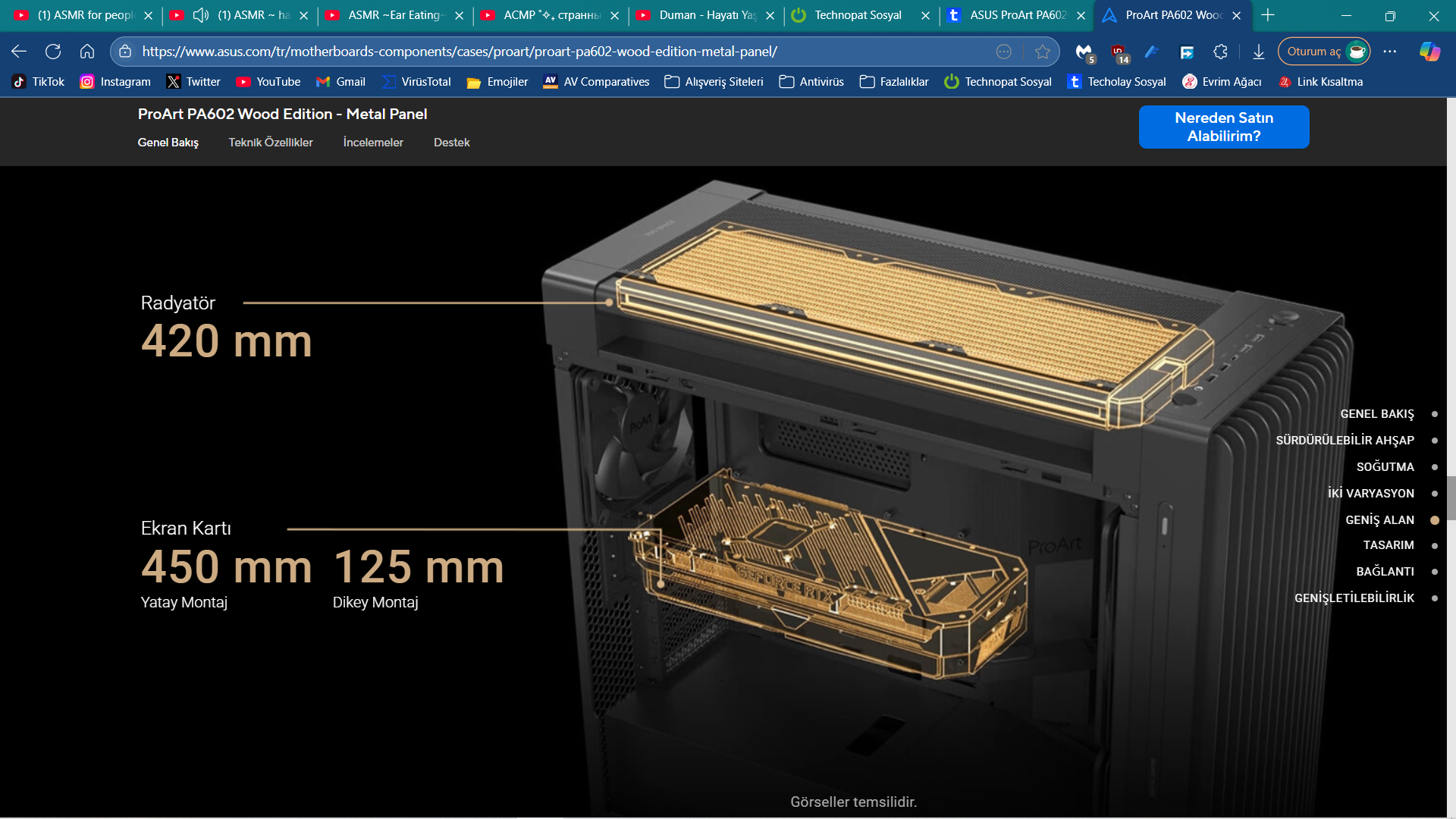Jump to SÜRDÜRÜLEBİLİR AHŞAP section dot
This screenshot has height=819, width=1456.
1435,441
